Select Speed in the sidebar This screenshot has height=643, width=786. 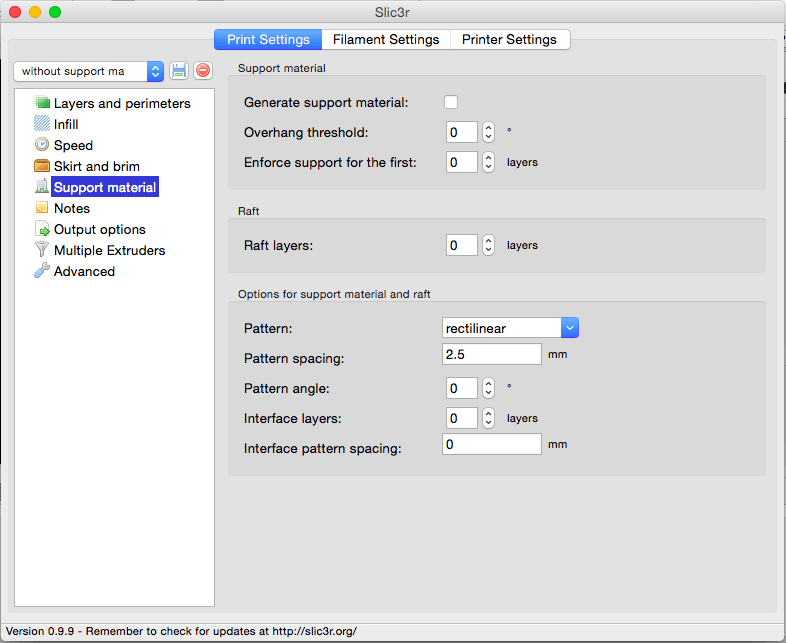click(73, 145)
